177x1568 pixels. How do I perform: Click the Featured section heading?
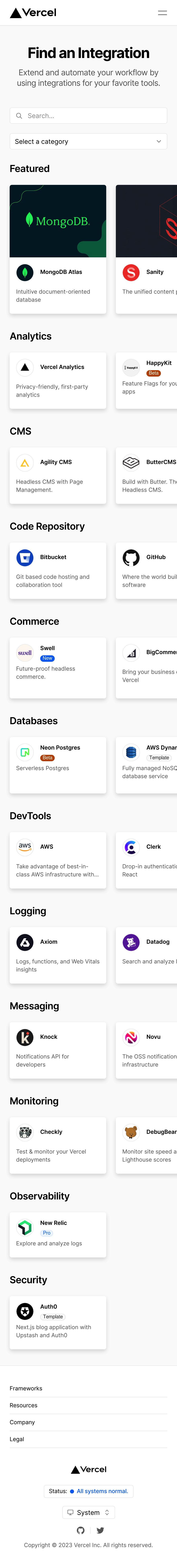(30, 169)
